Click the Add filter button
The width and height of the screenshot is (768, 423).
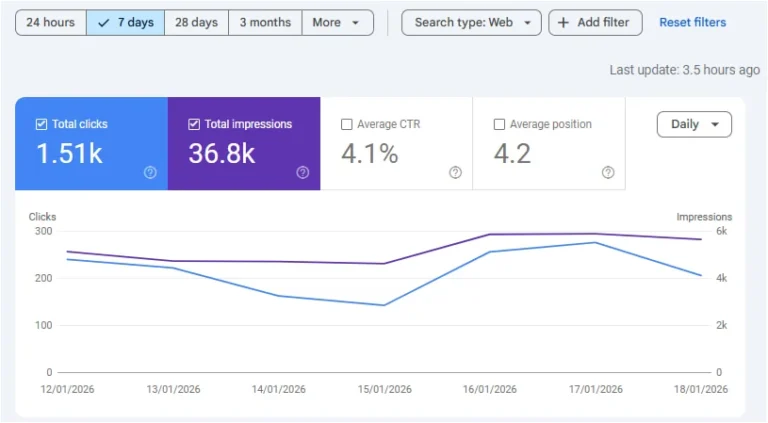[595, 22]
